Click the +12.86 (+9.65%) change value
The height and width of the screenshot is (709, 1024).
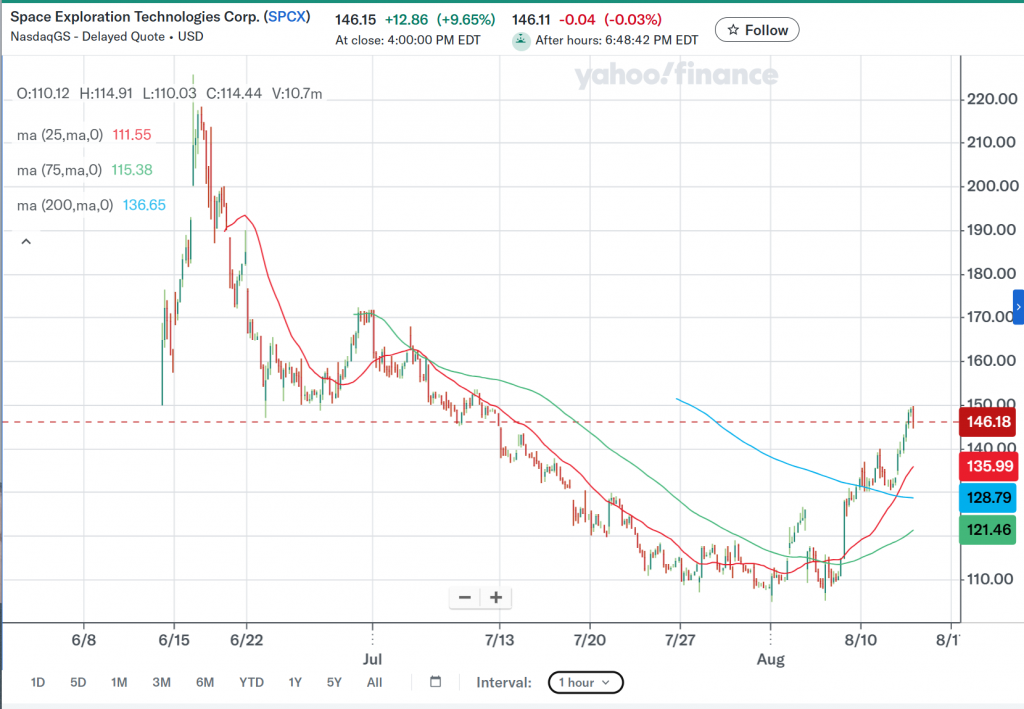440,20
